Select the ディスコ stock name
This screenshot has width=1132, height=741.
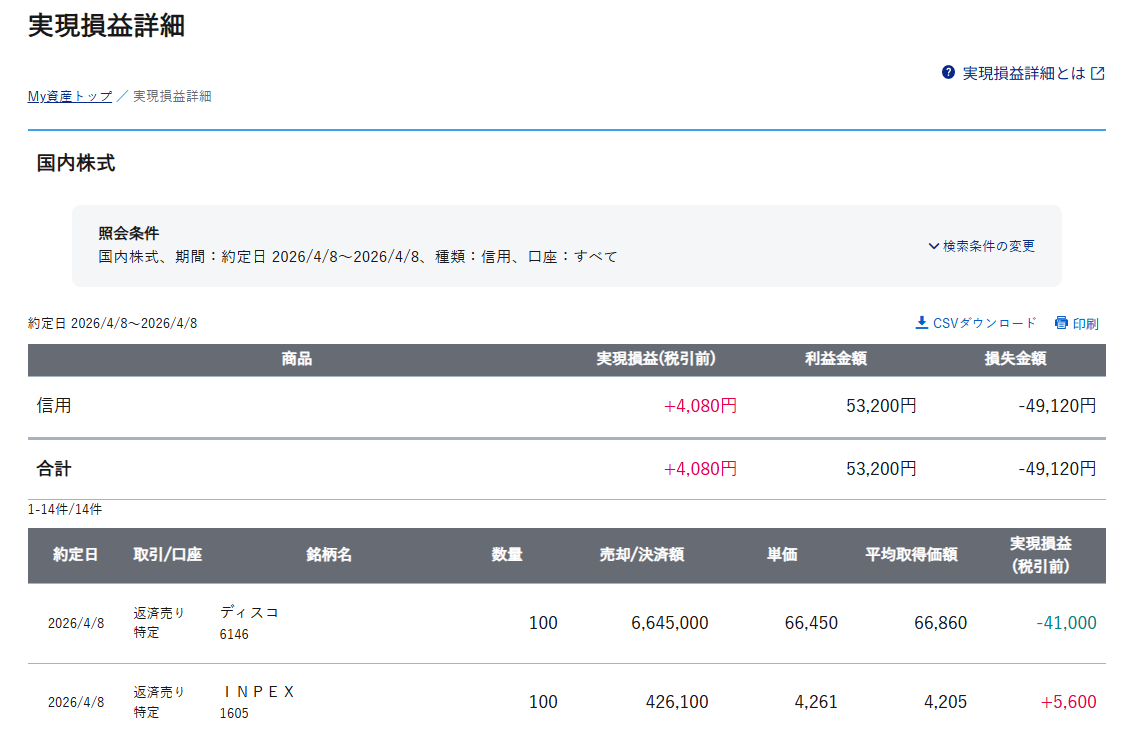point(249,612)
